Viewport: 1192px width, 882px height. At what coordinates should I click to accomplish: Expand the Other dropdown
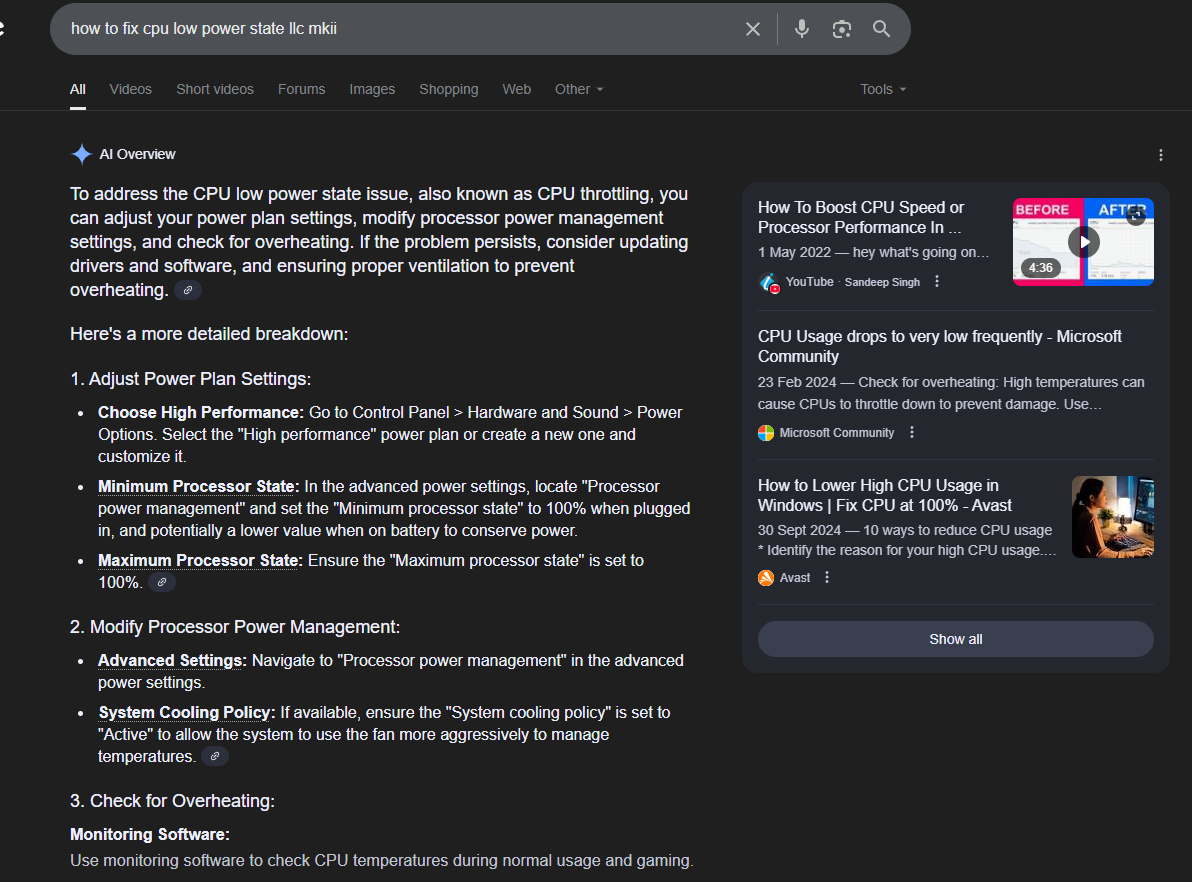pos(579,90)
